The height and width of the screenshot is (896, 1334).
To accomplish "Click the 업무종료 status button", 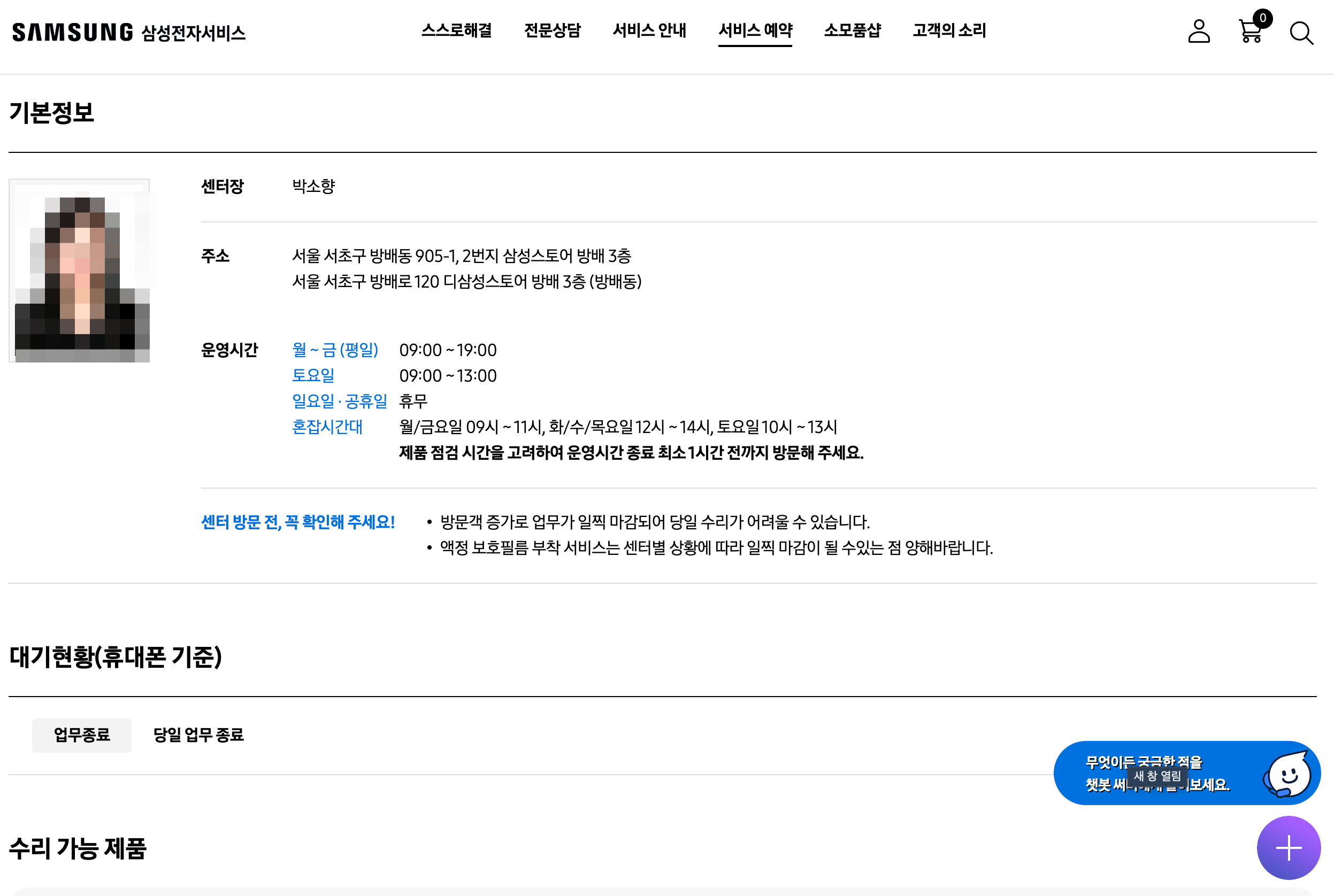I will [82, 735].
